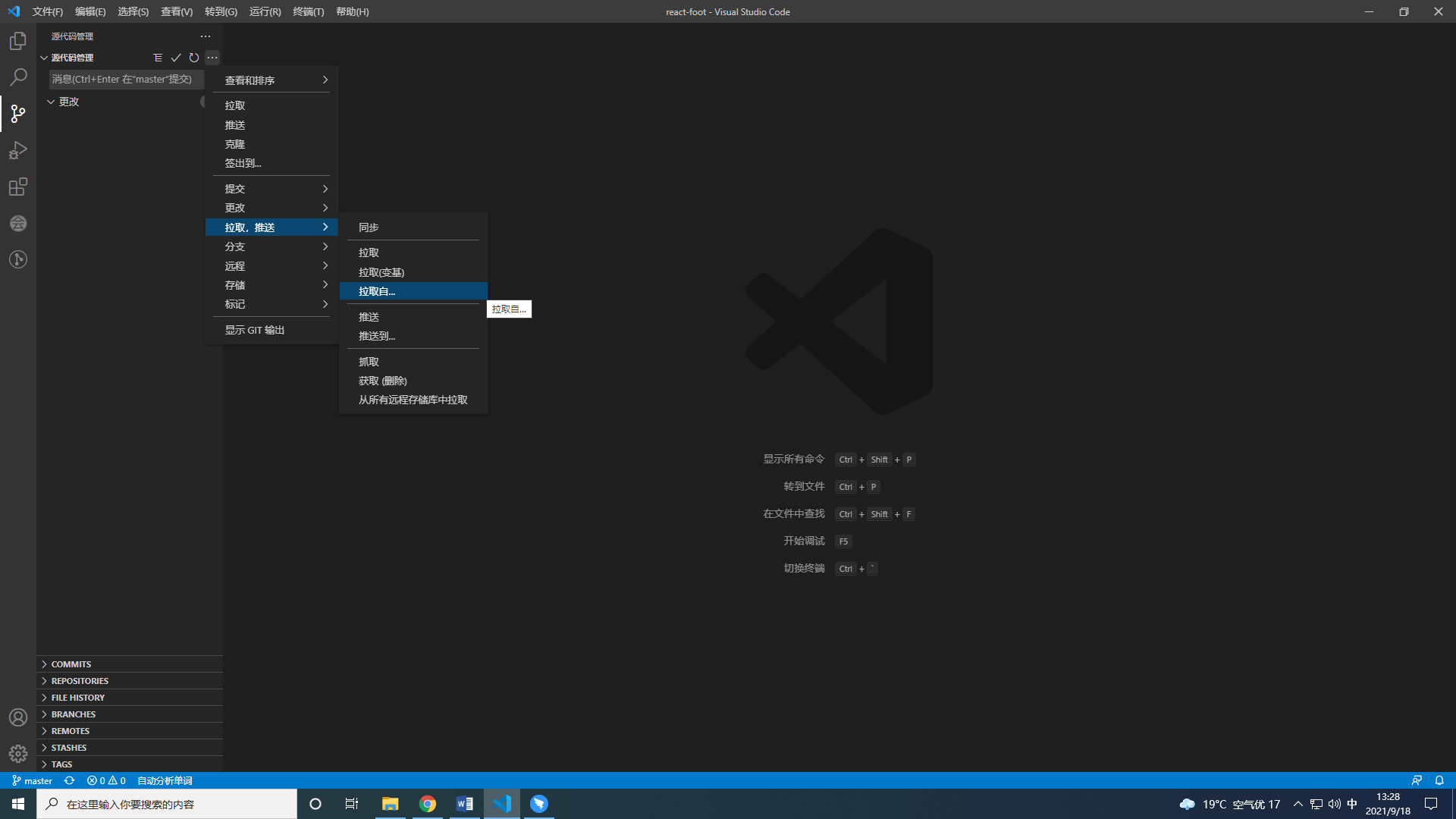
Task: Click the refresh icon in source control
Action: tap(194, 58)
